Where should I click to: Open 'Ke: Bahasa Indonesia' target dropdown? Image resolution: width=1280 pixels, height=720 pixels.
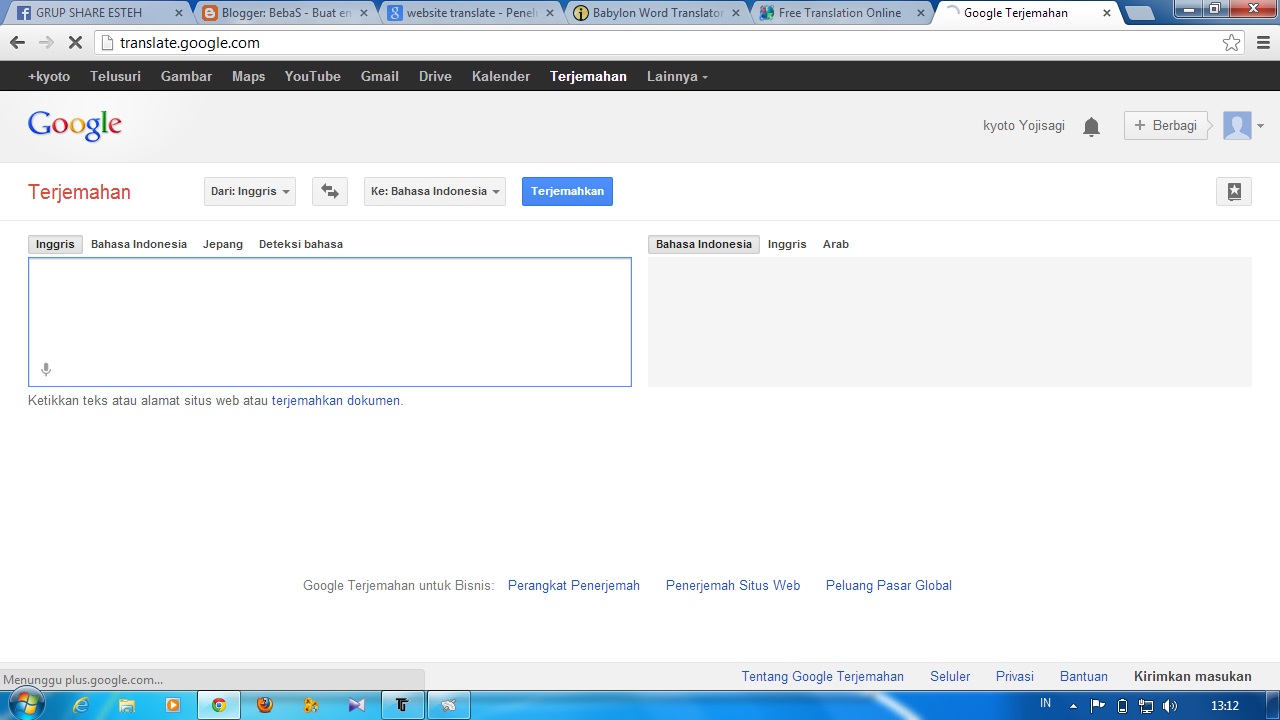click(435, 191)
